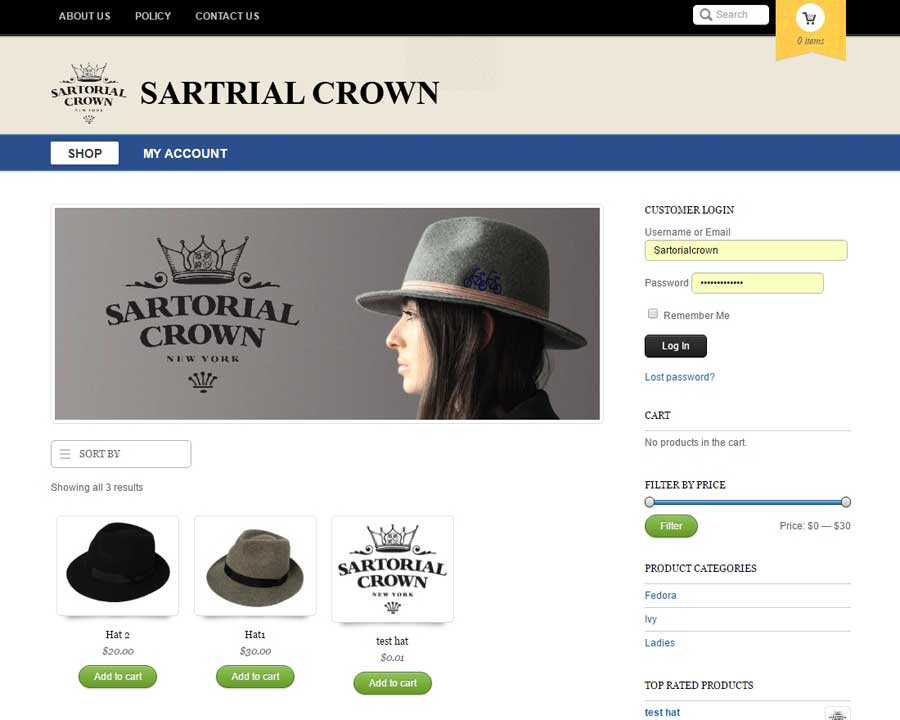Viewport: 900px width, 720px height.
Task: Open the test hat logo thumbnail
Action: tap(393, 568)
